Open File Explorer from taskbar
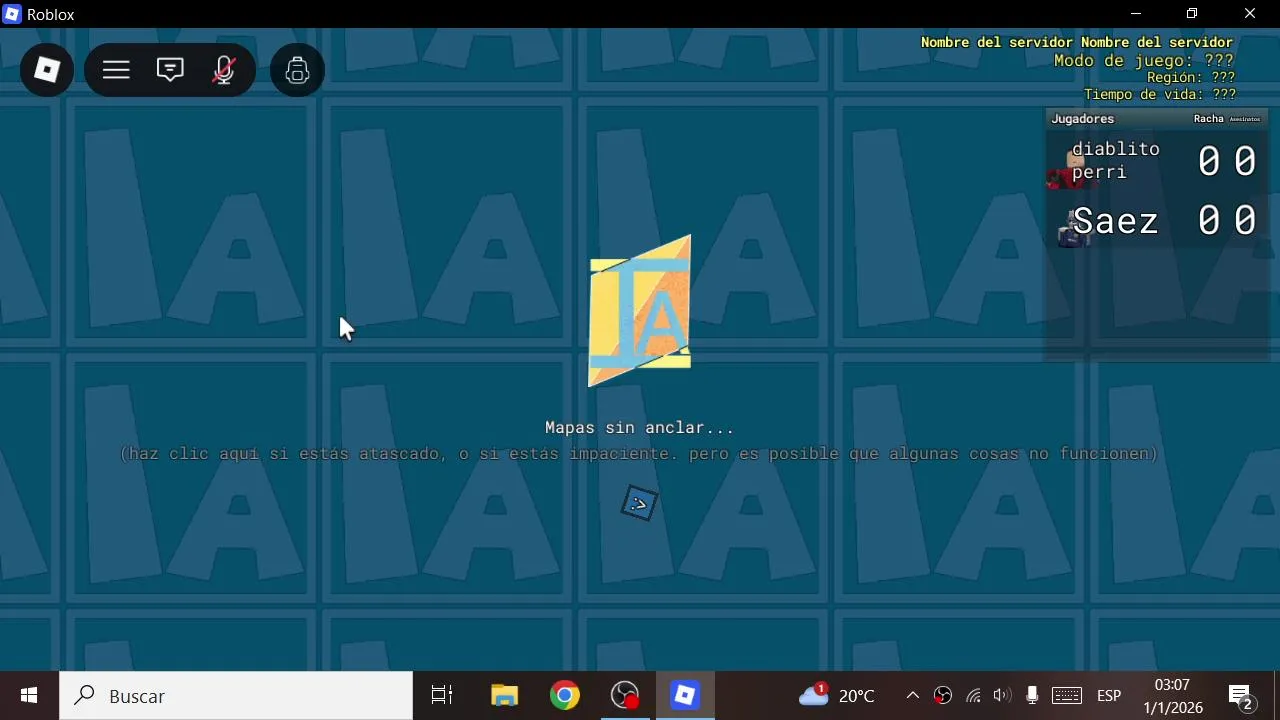The width and height of the screenshot is (1280, 720). 504,695
